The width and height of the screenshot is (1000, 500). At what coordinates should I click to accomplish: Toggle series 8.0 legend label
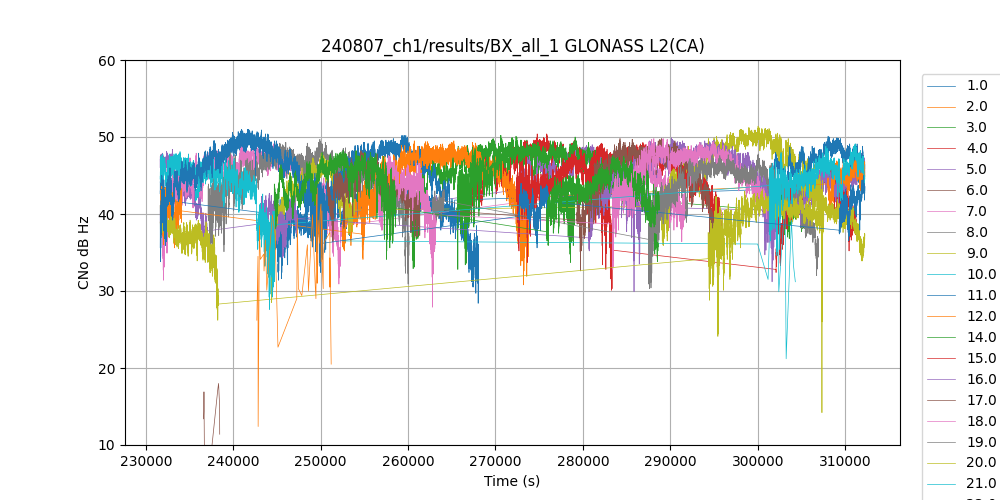click(x=977, y=233)
